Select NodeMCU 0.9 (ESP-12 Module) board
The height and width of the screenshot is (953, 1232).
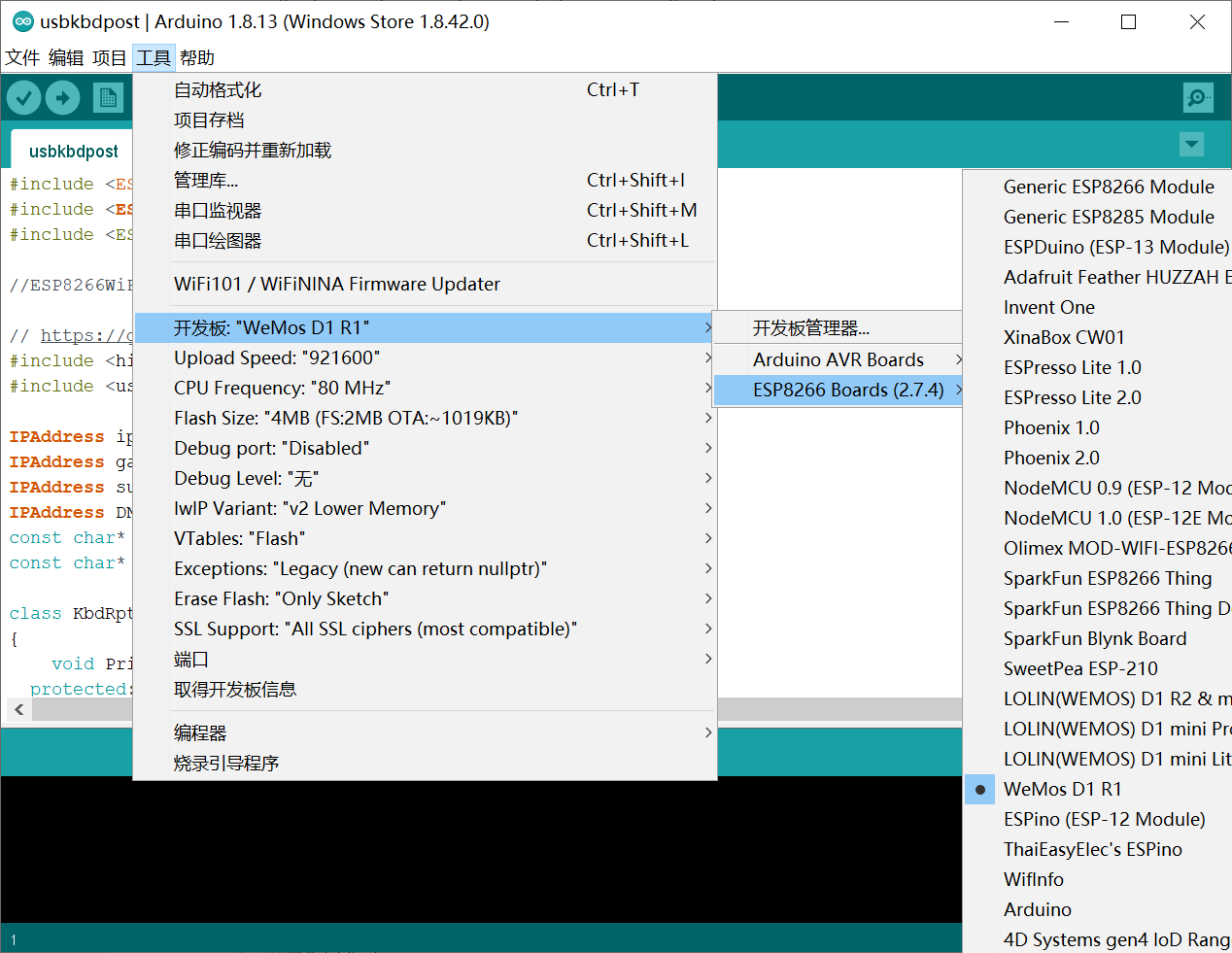tap(1098, 488)
